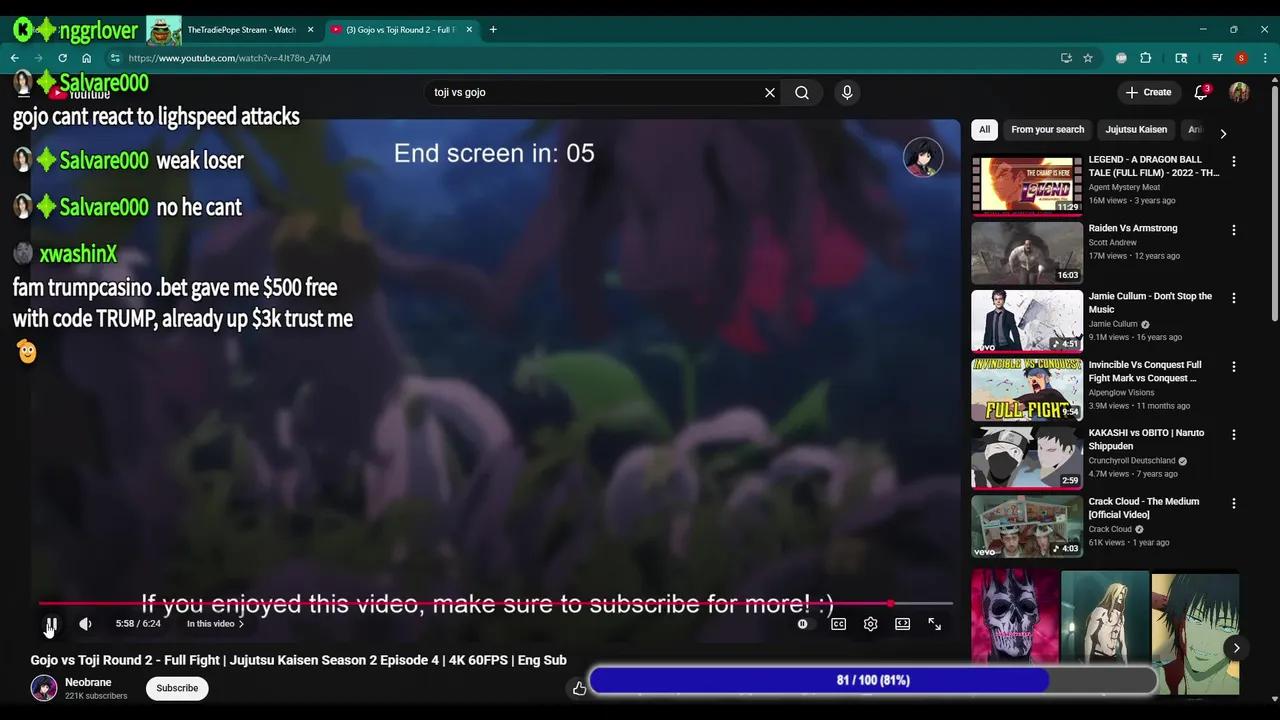Show more filter chips with right arrow
The width and height of the screenshot is (1280, 720).
[1223, 133]
